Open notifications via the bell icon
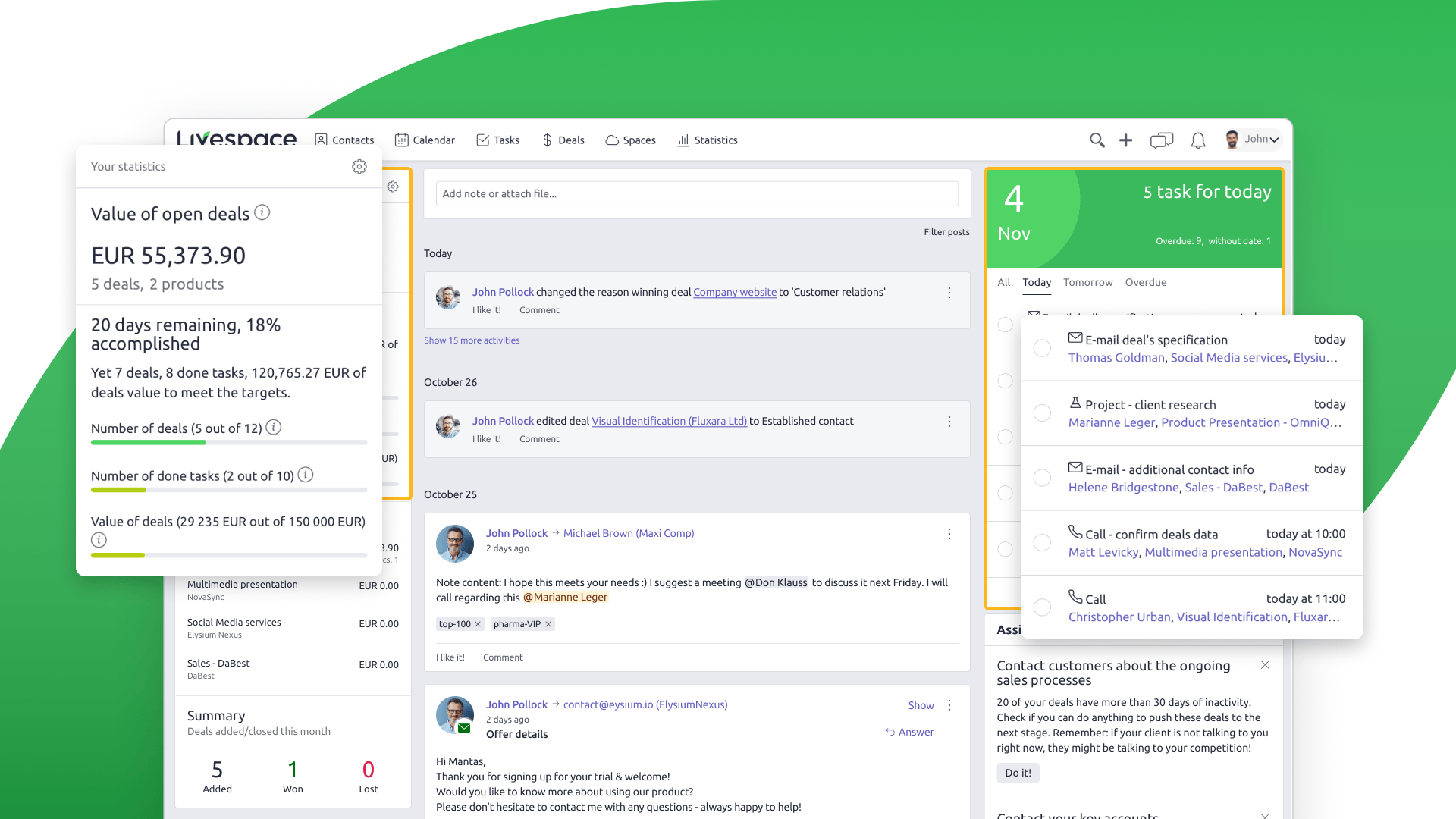Screen dimensions: 1456x819 (1198, 140)
